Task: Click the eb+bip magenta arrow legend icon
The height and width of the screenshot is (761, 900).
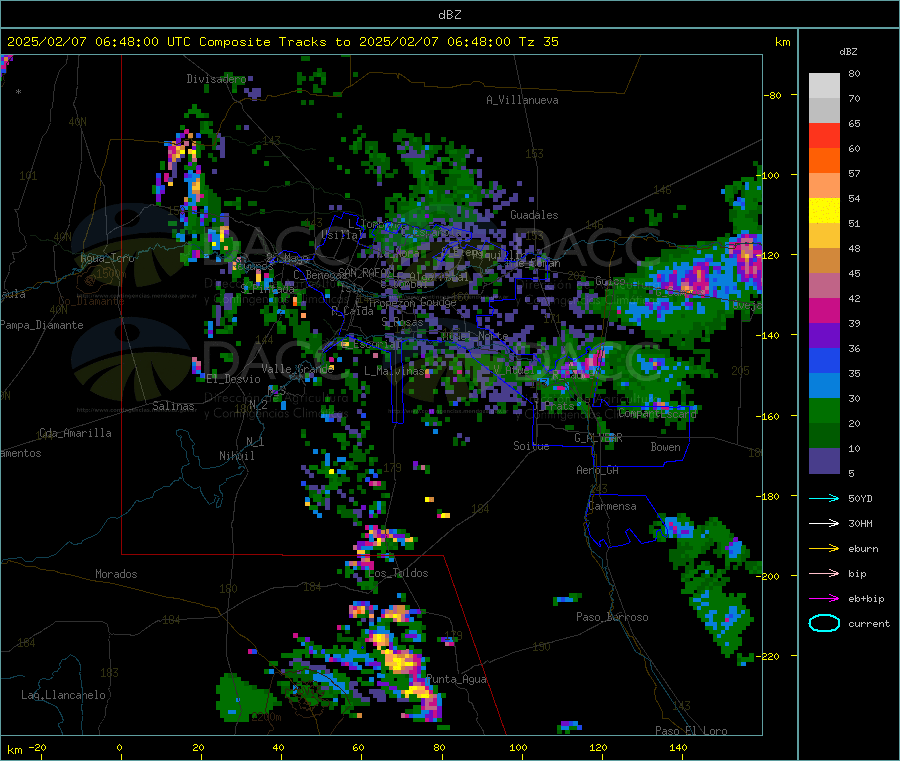Action: tap(824, 599)
